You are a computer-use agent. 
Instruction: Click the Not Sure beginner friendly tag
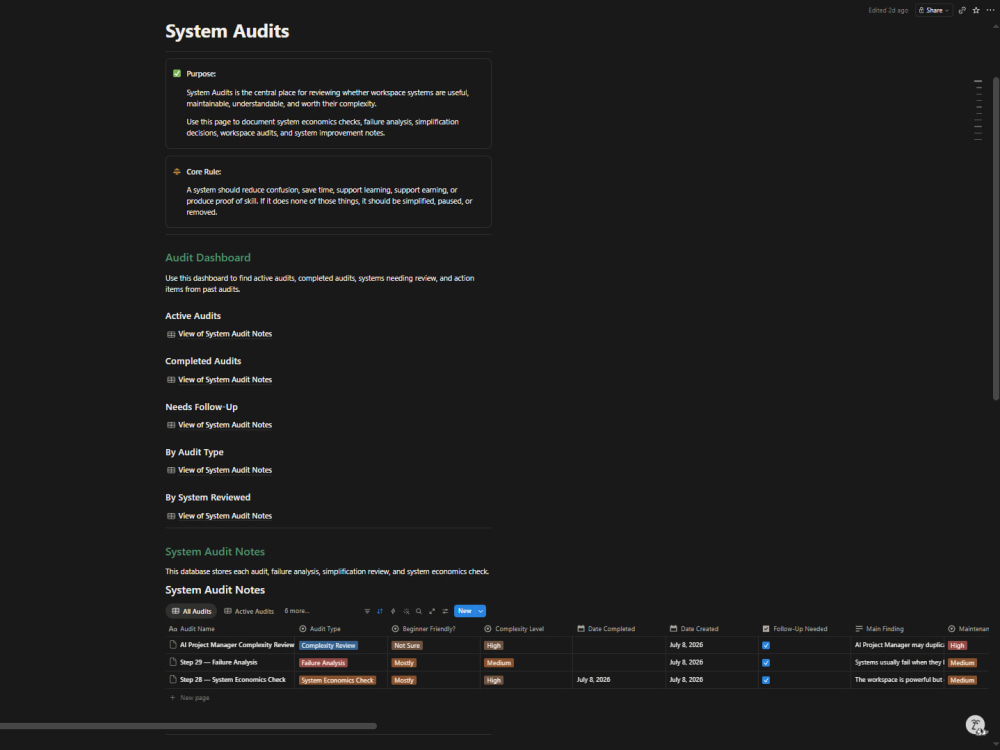click(407, 645)
